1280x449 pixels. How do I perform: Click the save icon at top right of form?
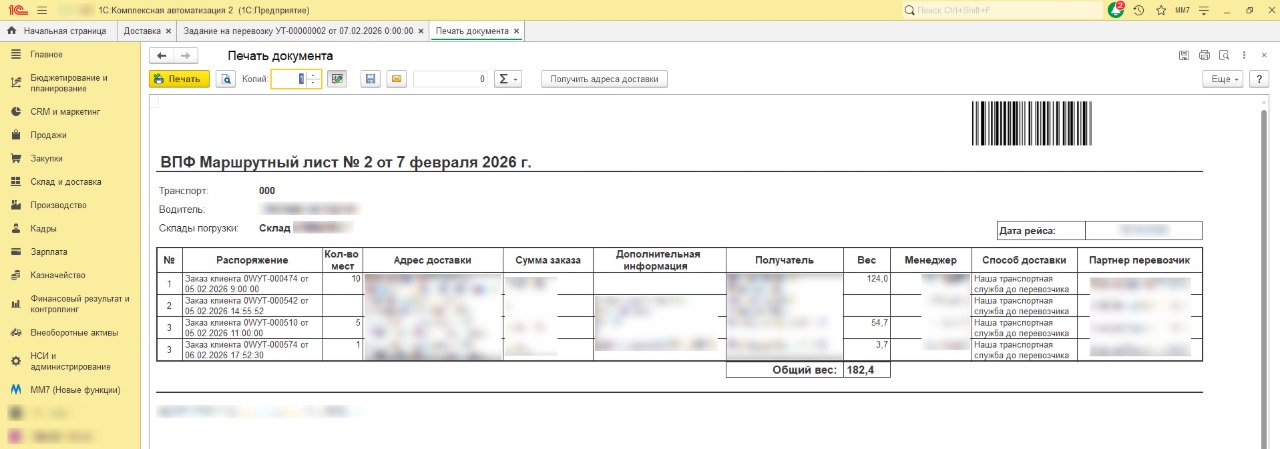(1184, 55)
